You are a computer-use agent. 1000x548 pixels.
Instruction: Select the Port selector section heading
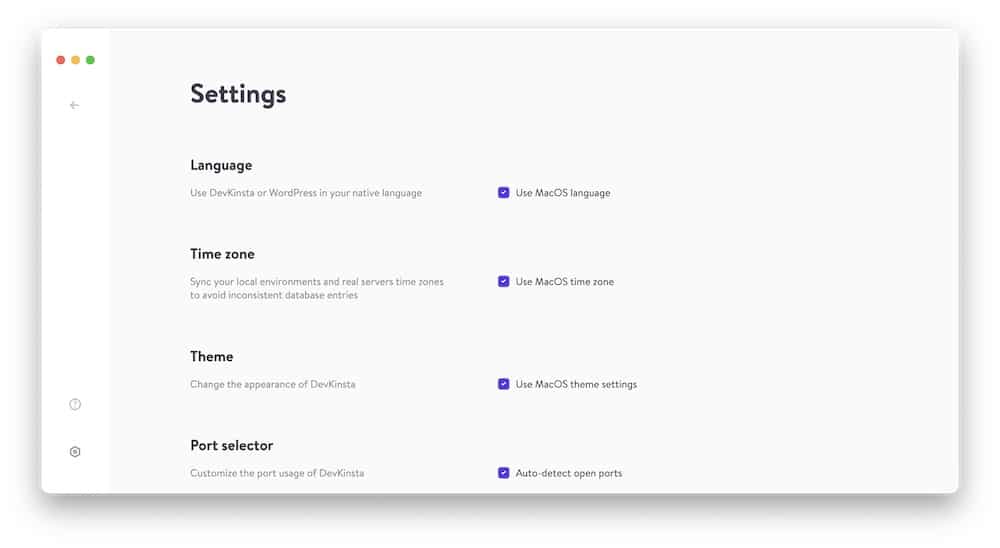pyautogui.click(x=232, y=445)
